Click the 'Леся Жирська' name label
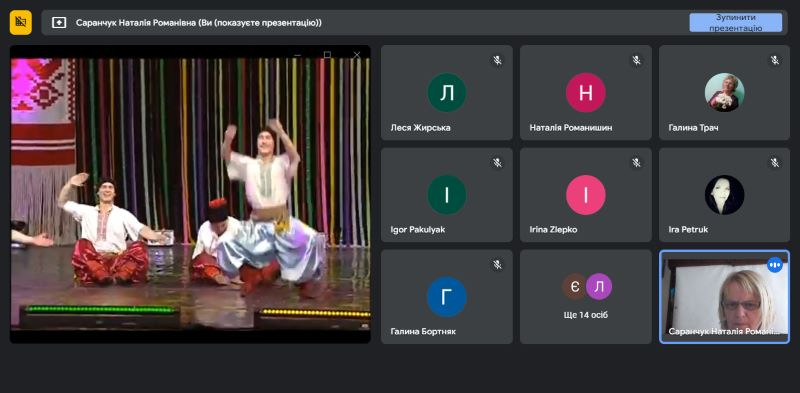 pyautogui.click(x=420, y=128)
